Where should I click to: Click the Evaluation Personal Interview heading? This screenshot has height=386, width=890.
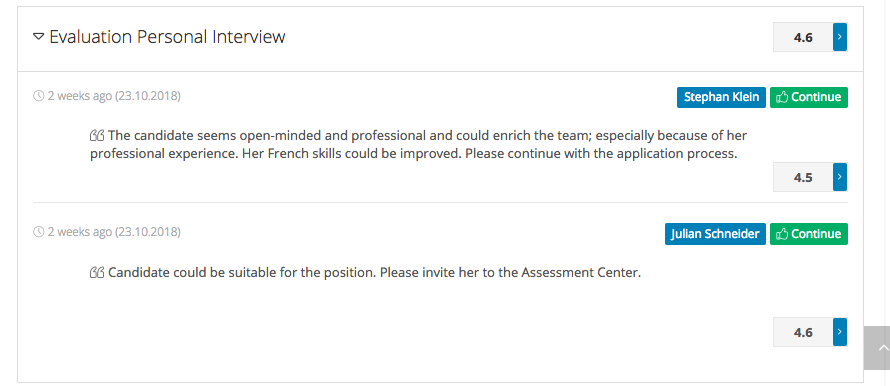pyautogui.click(x=167, y=37)
